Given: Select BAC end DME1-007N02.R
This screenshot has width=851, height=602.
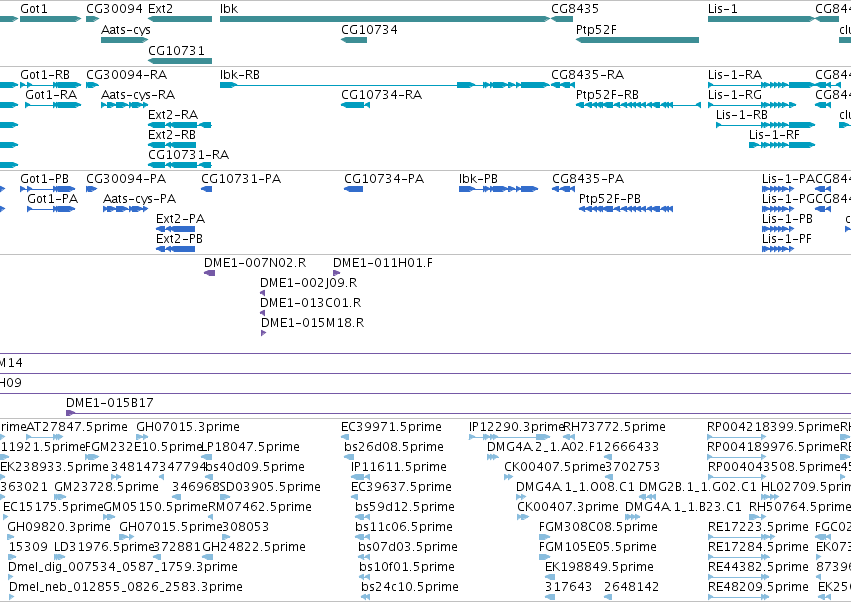Looking at the screenshot, I should tap(209, 273).
